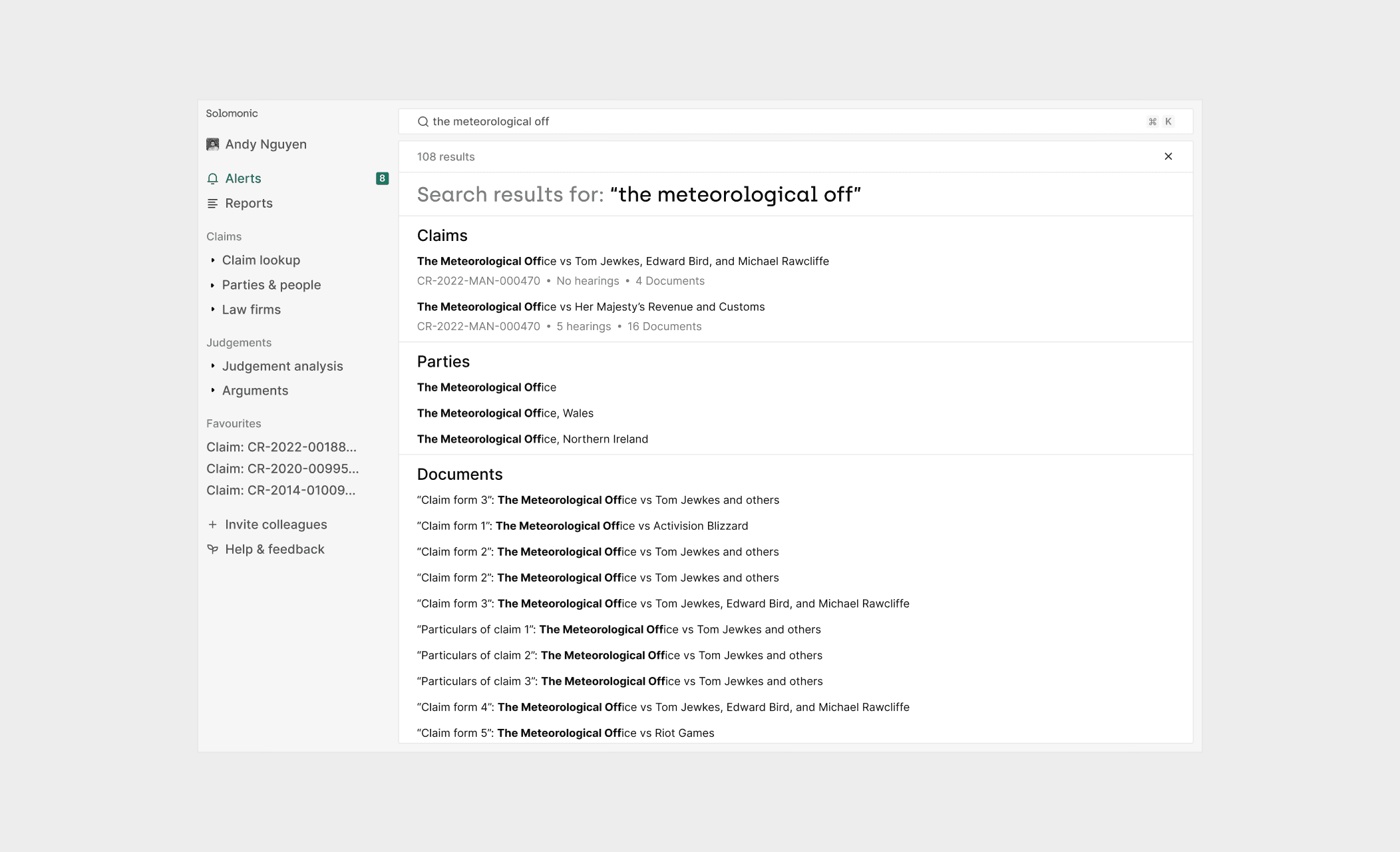Open claim versus Her Majesty's Revenue and Customs
1400x852 pixels.
tap(590, 307)
